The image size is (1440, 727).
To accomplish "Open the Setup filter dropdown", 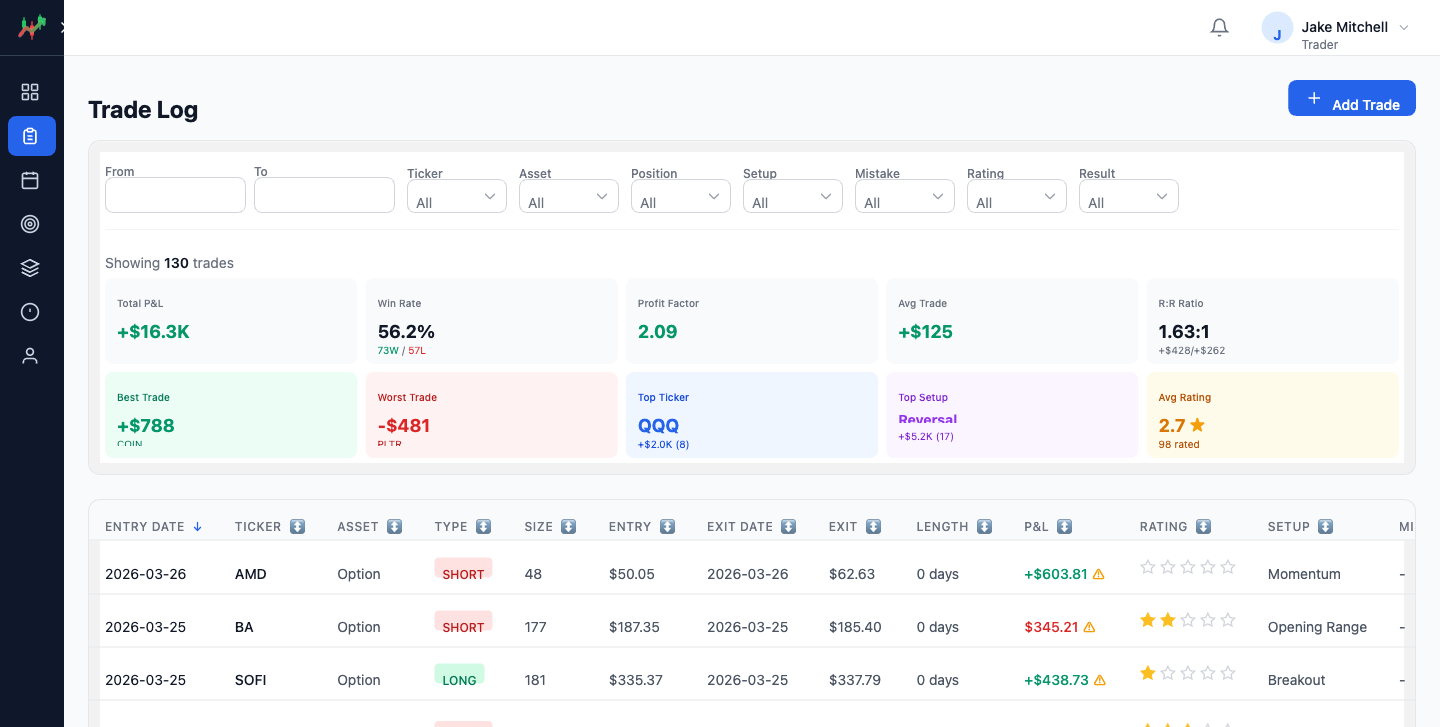I will pyautogui.click(x=792, y=197).
